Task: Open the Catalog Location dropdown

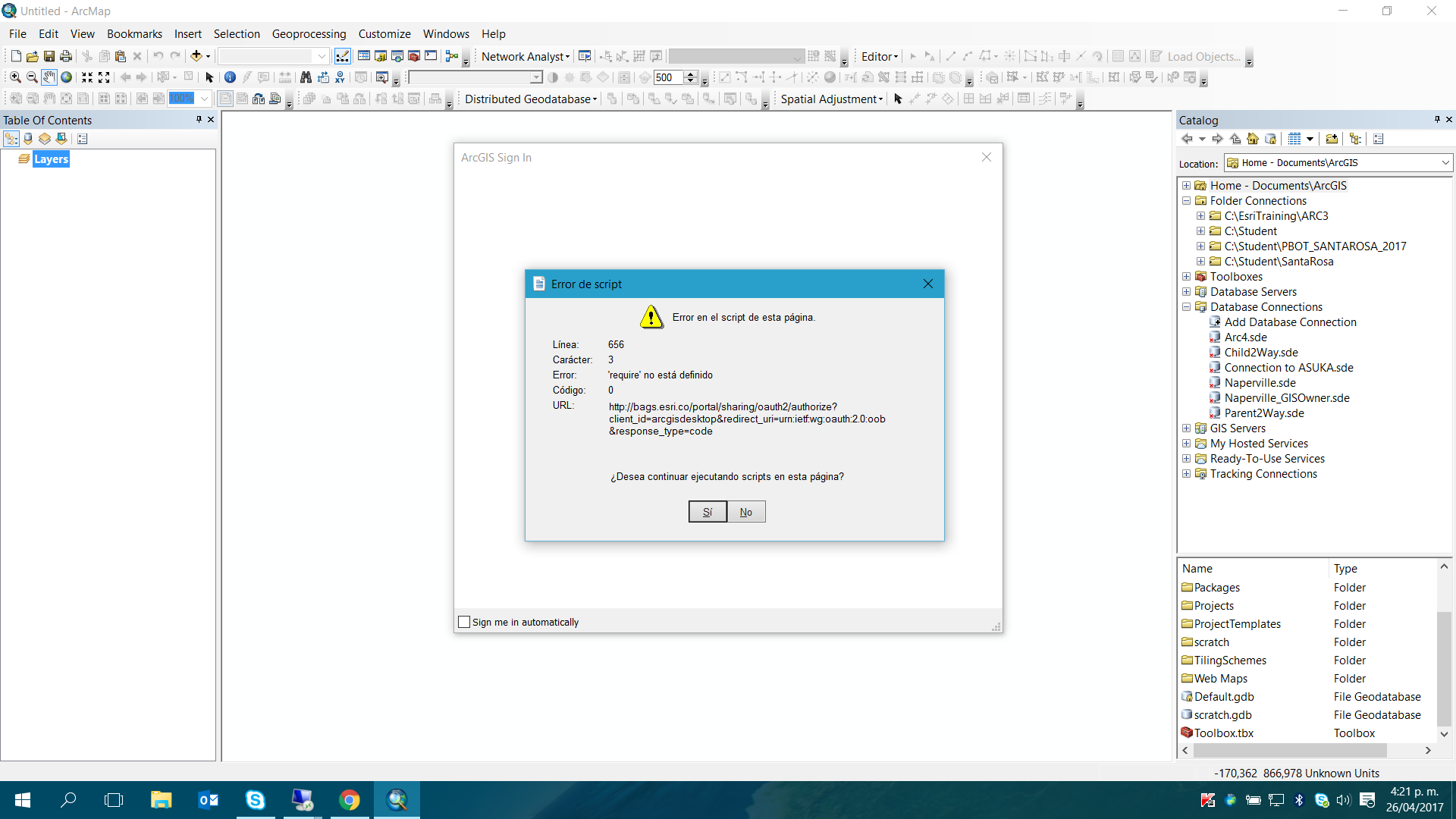Action: click(x=1445, y=163)
